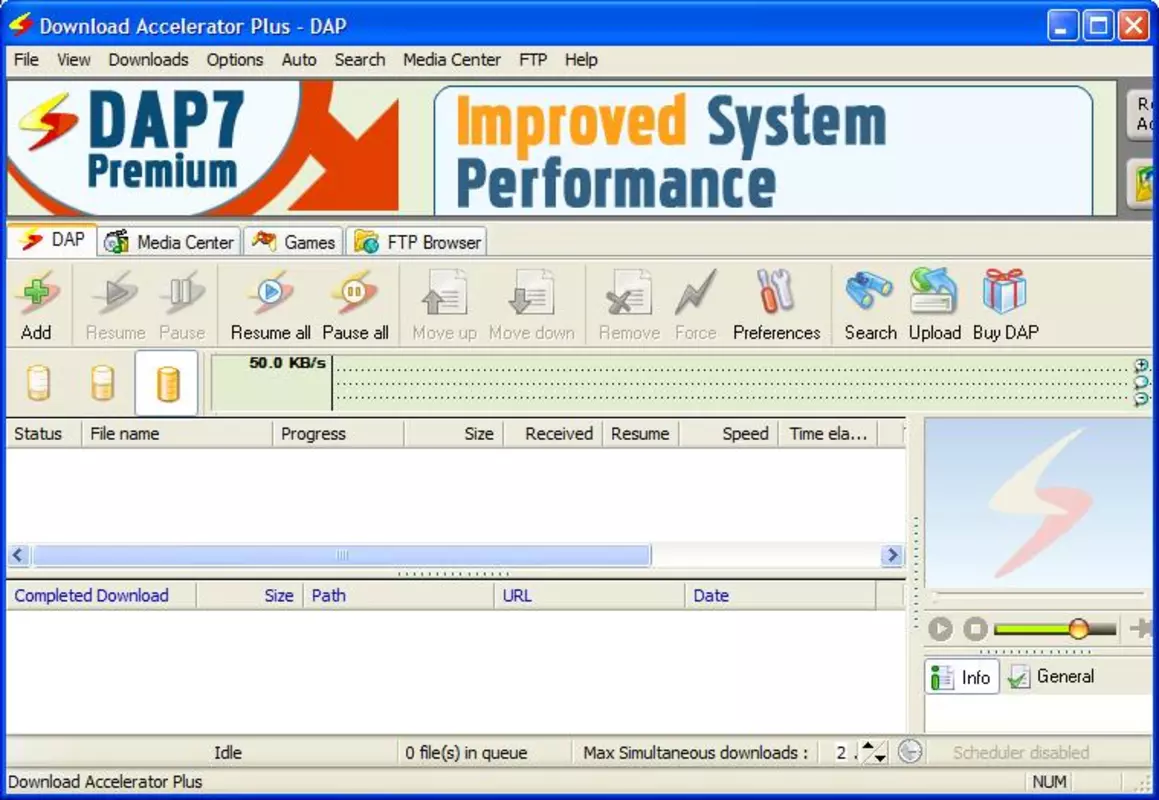This screenshot has width=1159, height=800.
Task: Click the Upload toolbar icon
Action: click(934, 305)
